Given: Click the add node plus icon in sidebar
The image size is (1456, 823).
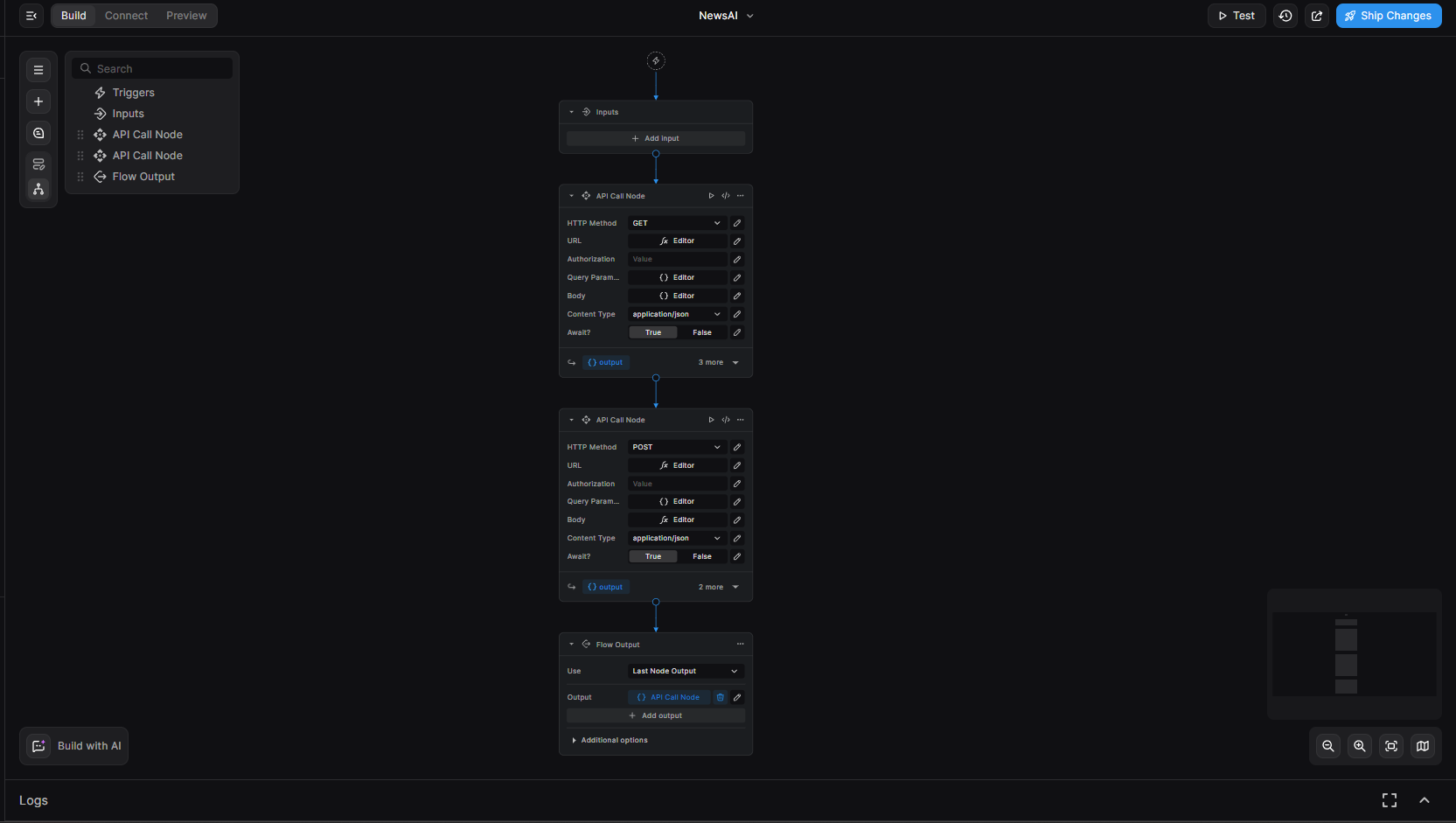Looking at the screenshot, I should click(38, 101).
